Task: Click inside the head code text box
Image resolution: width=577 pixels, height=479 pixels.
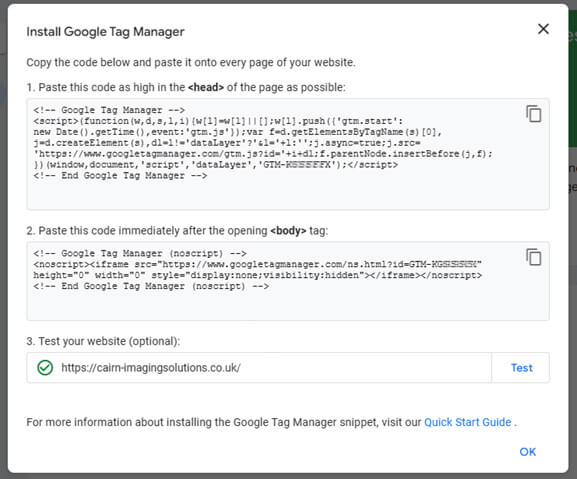Action: click(x=288, y=154)
